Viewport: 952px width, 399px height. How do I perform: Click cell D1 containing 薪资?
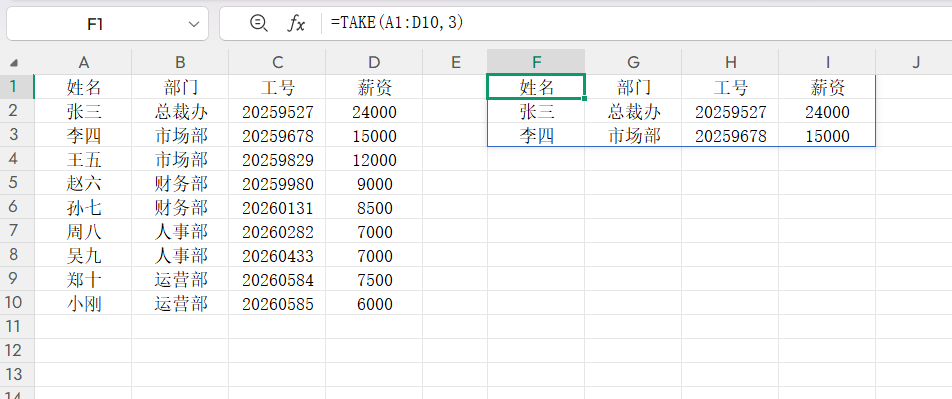pyautogui.click(x=374, y=87)
